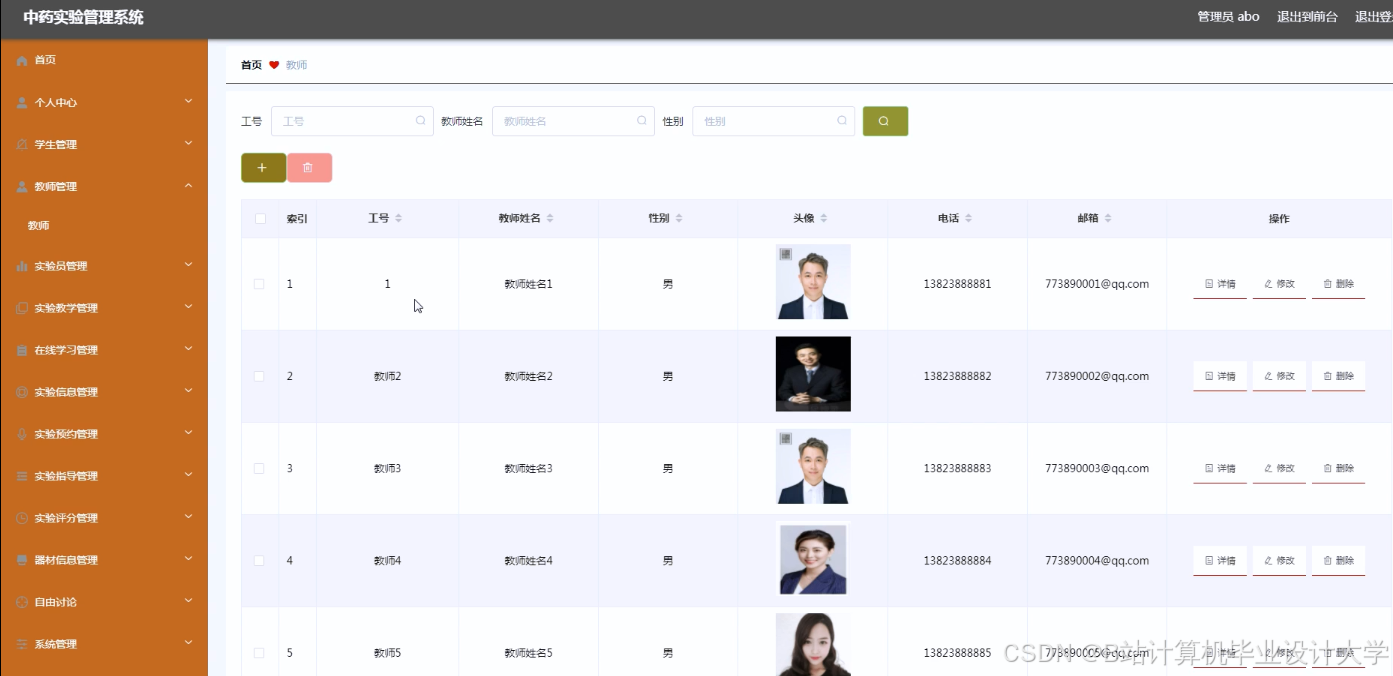Click the icon beside 器材信息管理

pyautogui.click(x=22, y=561)
